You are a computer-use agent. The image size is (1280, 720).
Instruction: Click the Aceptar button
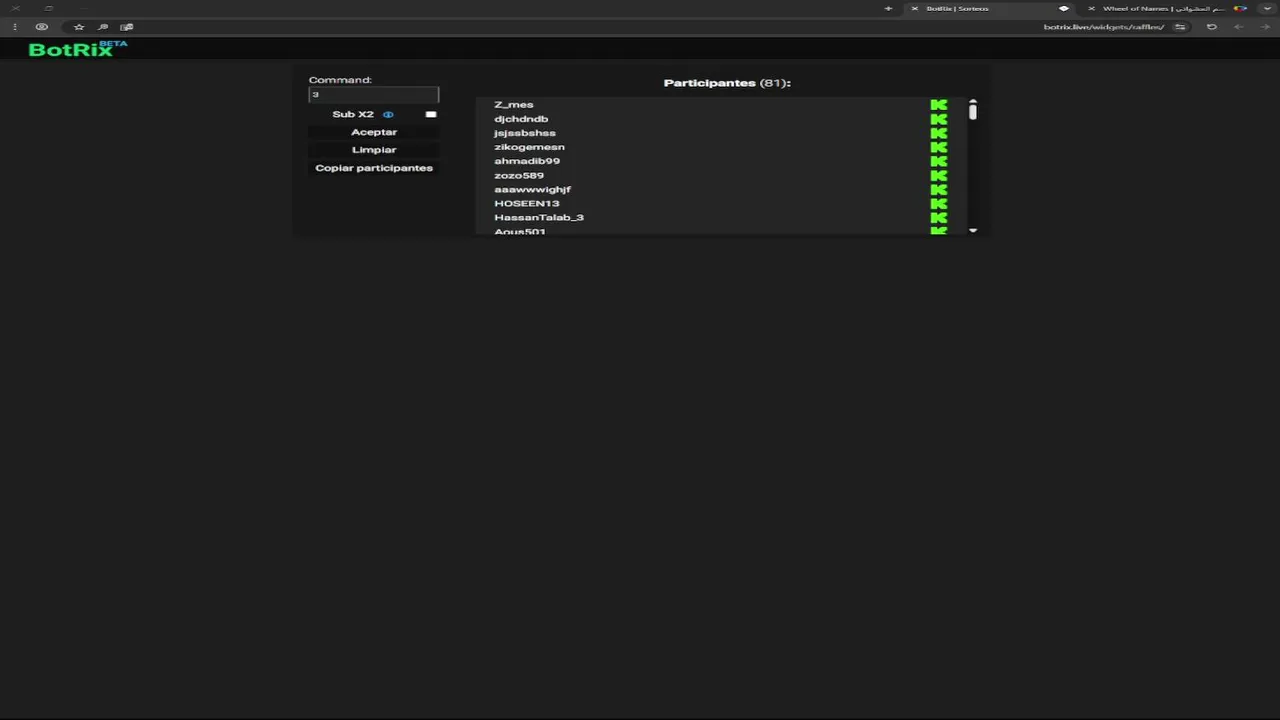coord(374,132)
